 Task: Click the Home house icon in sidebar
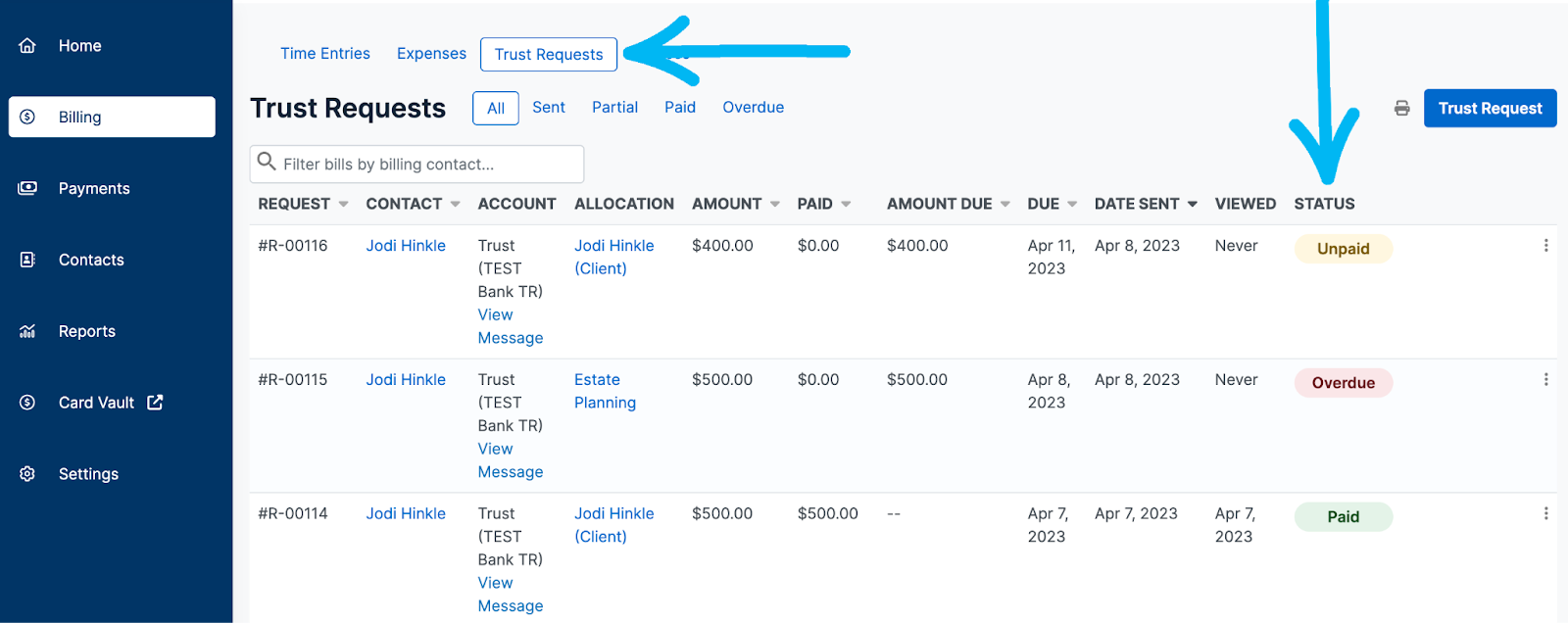[x=27, y=46]
